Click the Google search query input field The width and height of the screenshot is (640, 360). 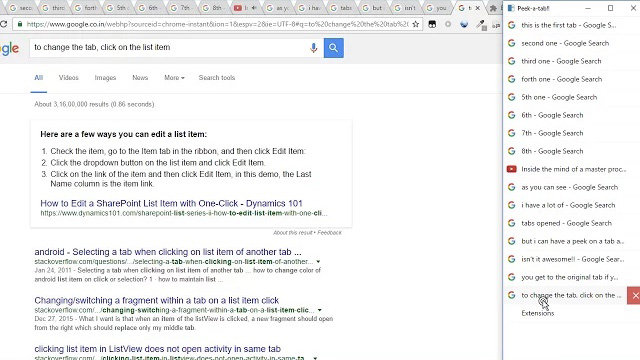pos(167,48)
